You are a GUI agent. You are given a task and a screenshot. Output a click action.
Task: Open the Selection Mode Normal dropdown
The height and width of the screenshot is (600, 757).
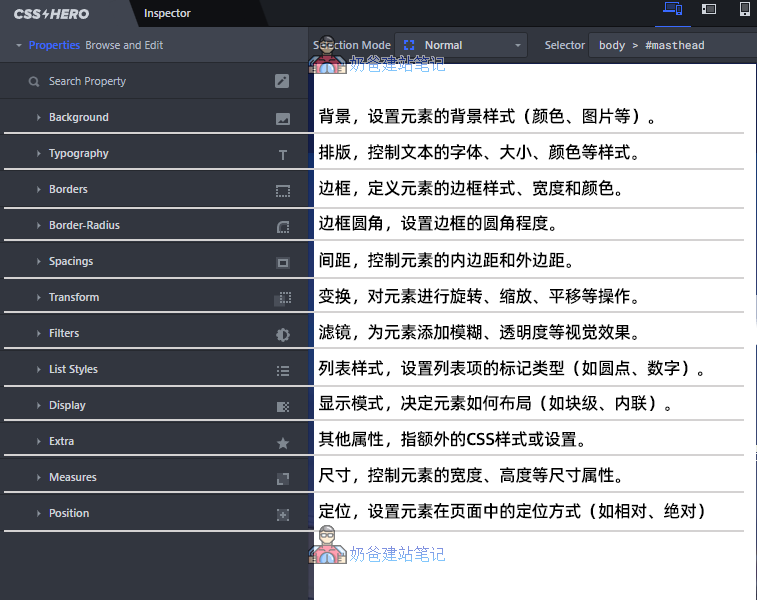pyautogui.click(x=461, y=45)
